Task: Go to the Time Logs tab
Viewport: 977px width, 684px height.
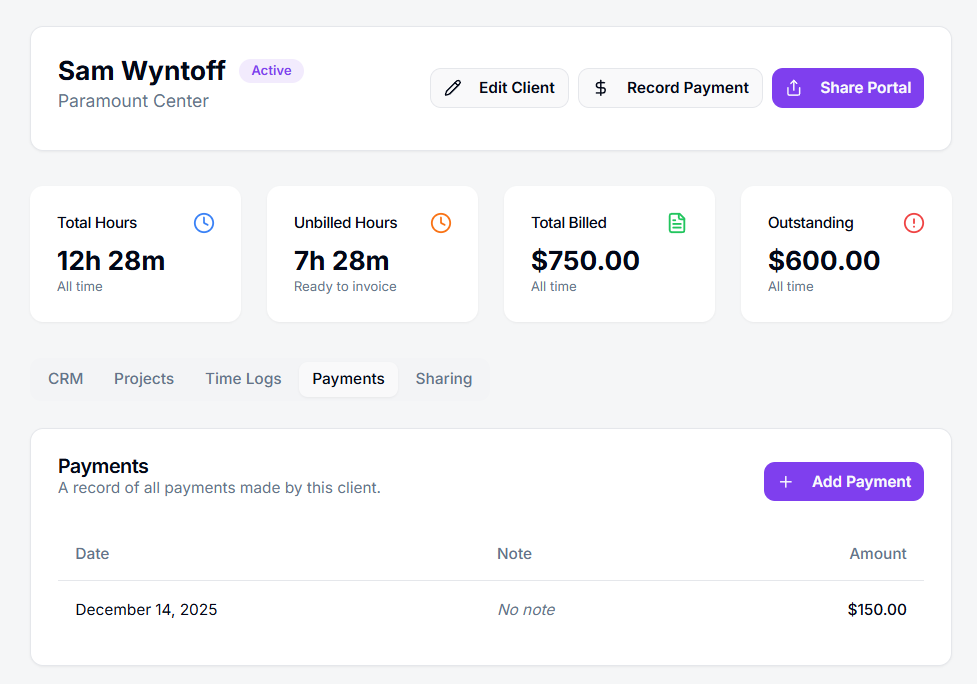Action: pos(244,379)
